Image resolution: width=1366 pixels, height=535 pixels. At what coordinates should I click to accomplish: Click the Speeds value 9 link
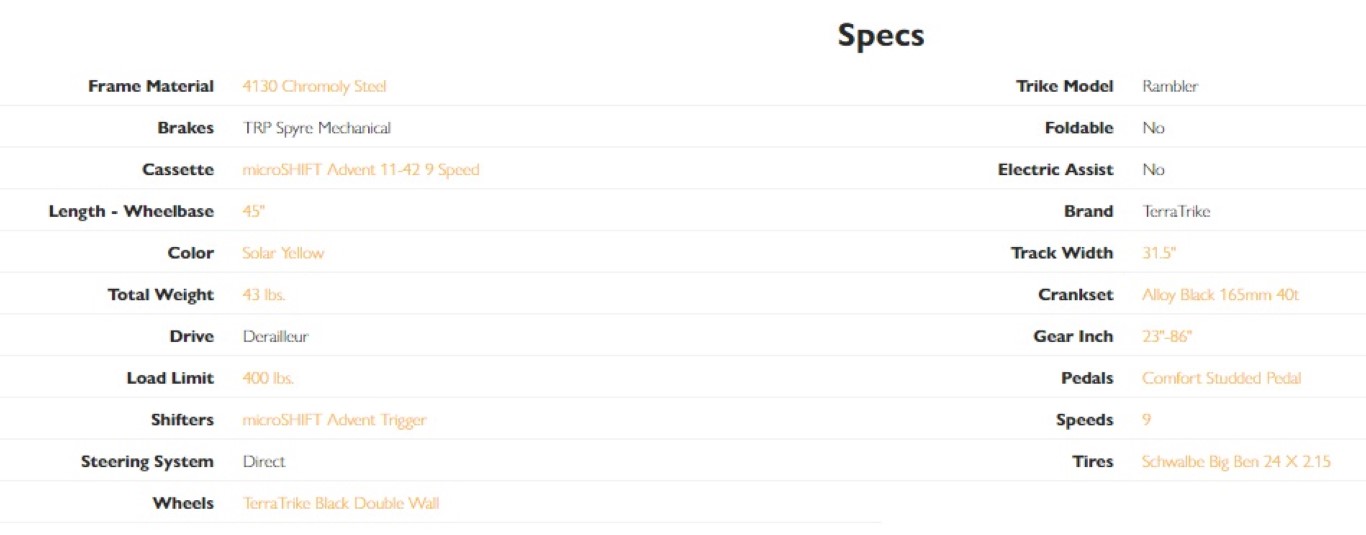pyautogui.click(x=1147, y=420)
